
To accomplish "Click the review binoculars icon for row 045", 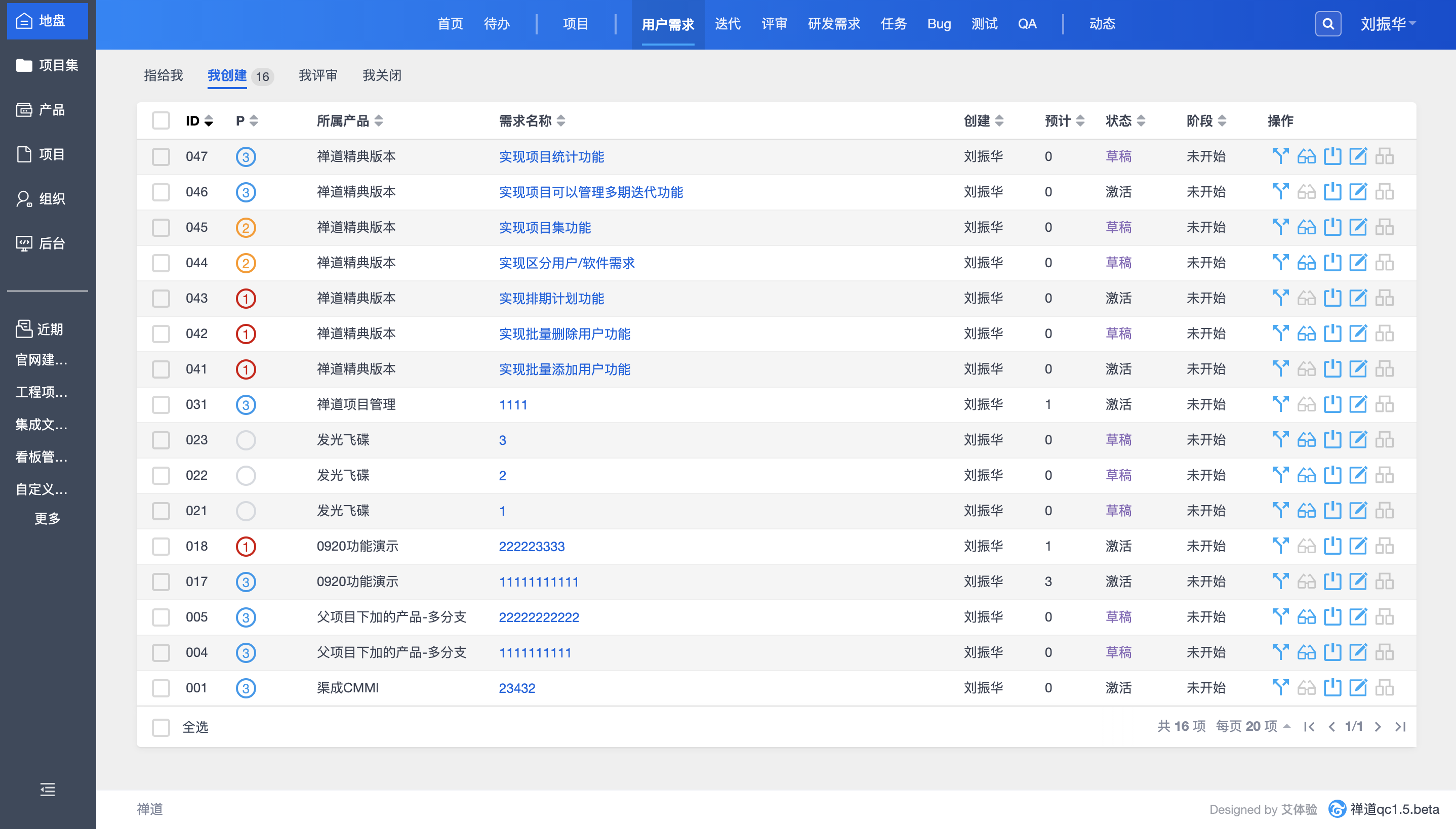I will [1306, 227].
